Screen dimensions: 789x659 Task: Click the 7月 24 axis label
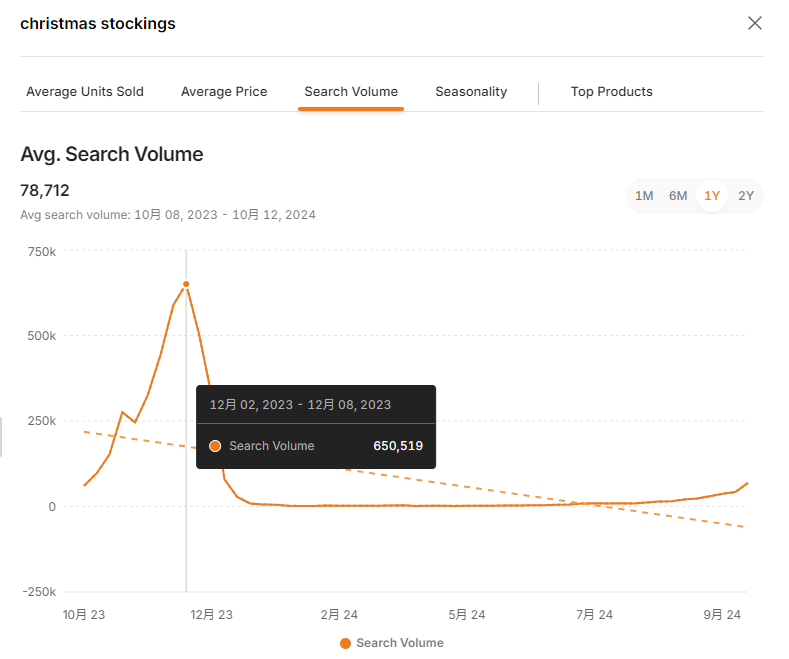tap(594, 615)
